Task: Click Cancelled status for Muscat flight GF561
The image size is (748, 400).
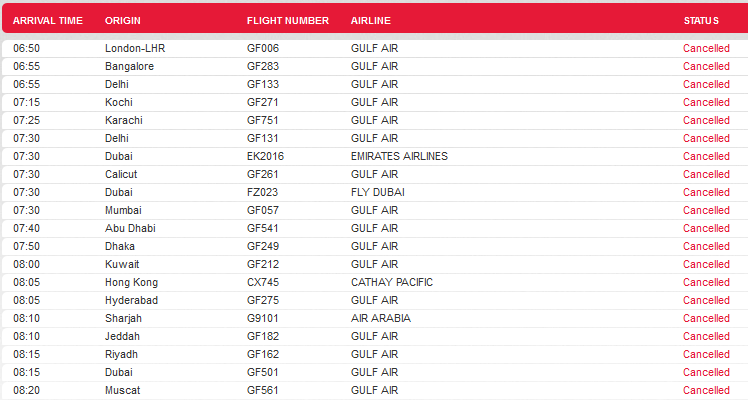Action: (x=706, y=390)
